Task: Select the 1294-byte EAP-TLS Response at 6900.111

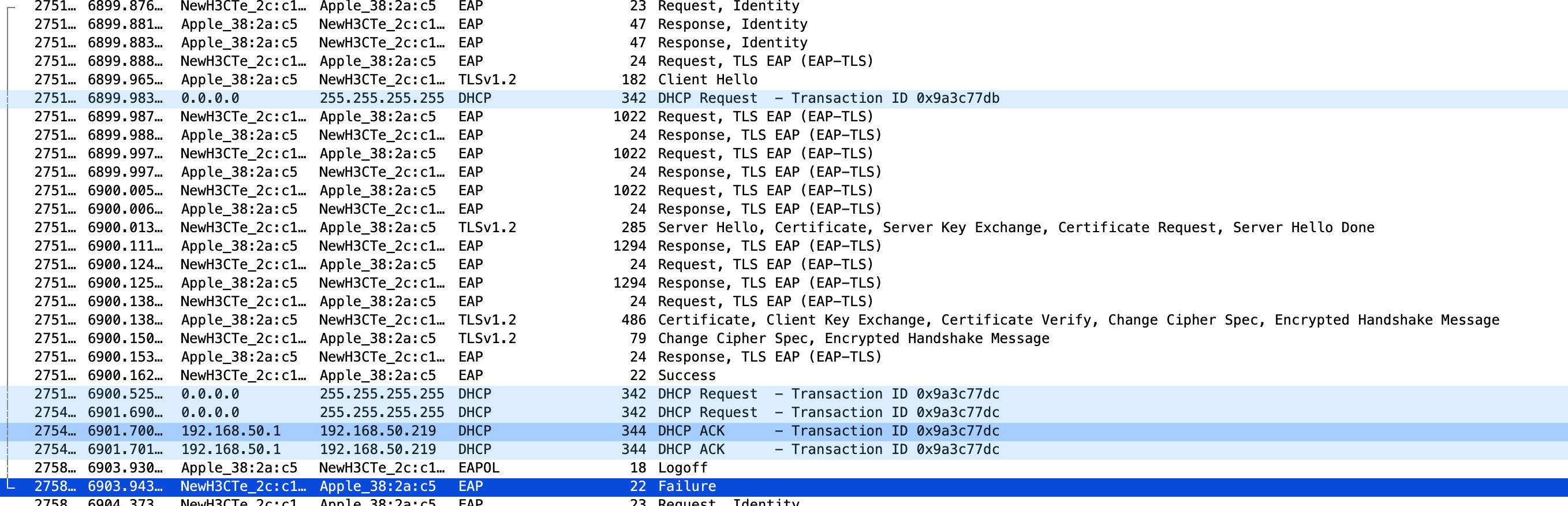Action: click(770, 246)
